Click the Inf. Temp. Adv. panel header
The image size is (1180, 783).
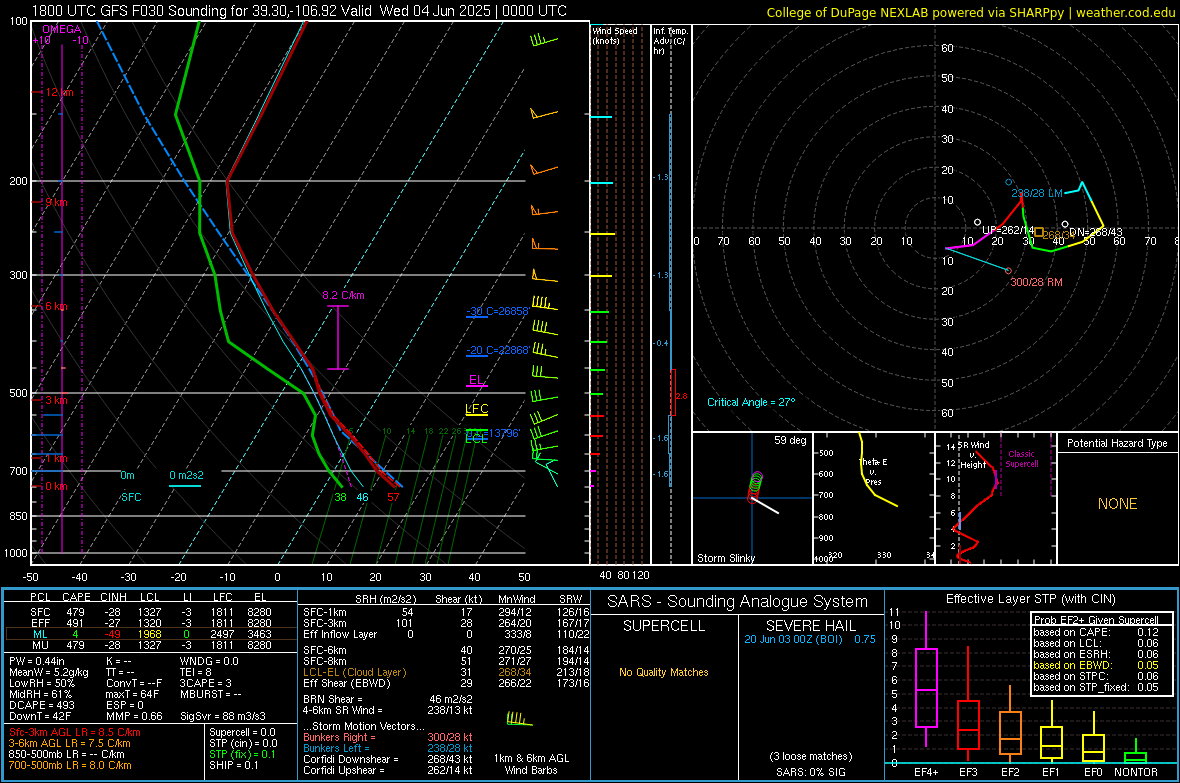click(670, 41)
